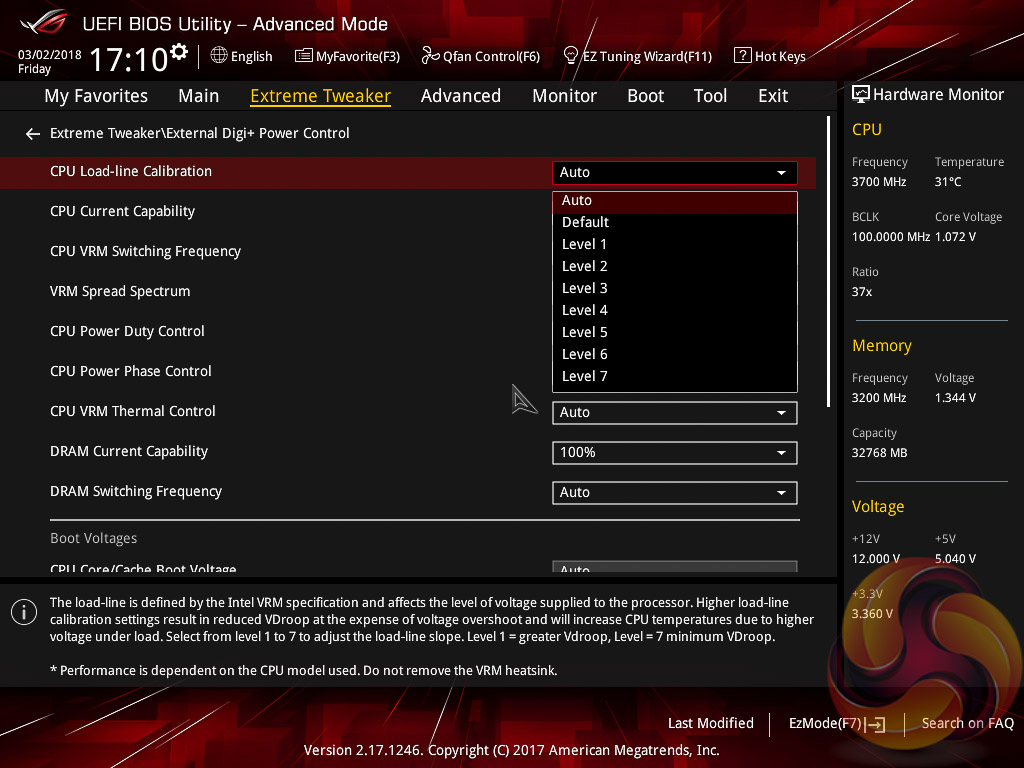Select CPU Current Capability setting
1024x768 pixels.
[123, 212]
